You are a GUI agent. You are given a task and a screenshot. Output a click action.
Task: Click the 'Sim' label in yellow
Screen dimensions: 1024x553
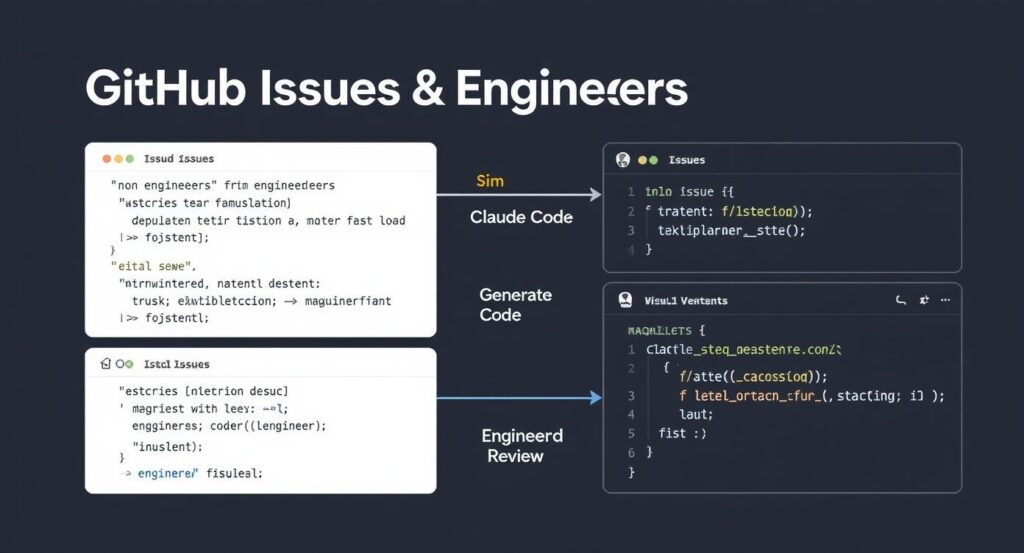click(490, 181)
